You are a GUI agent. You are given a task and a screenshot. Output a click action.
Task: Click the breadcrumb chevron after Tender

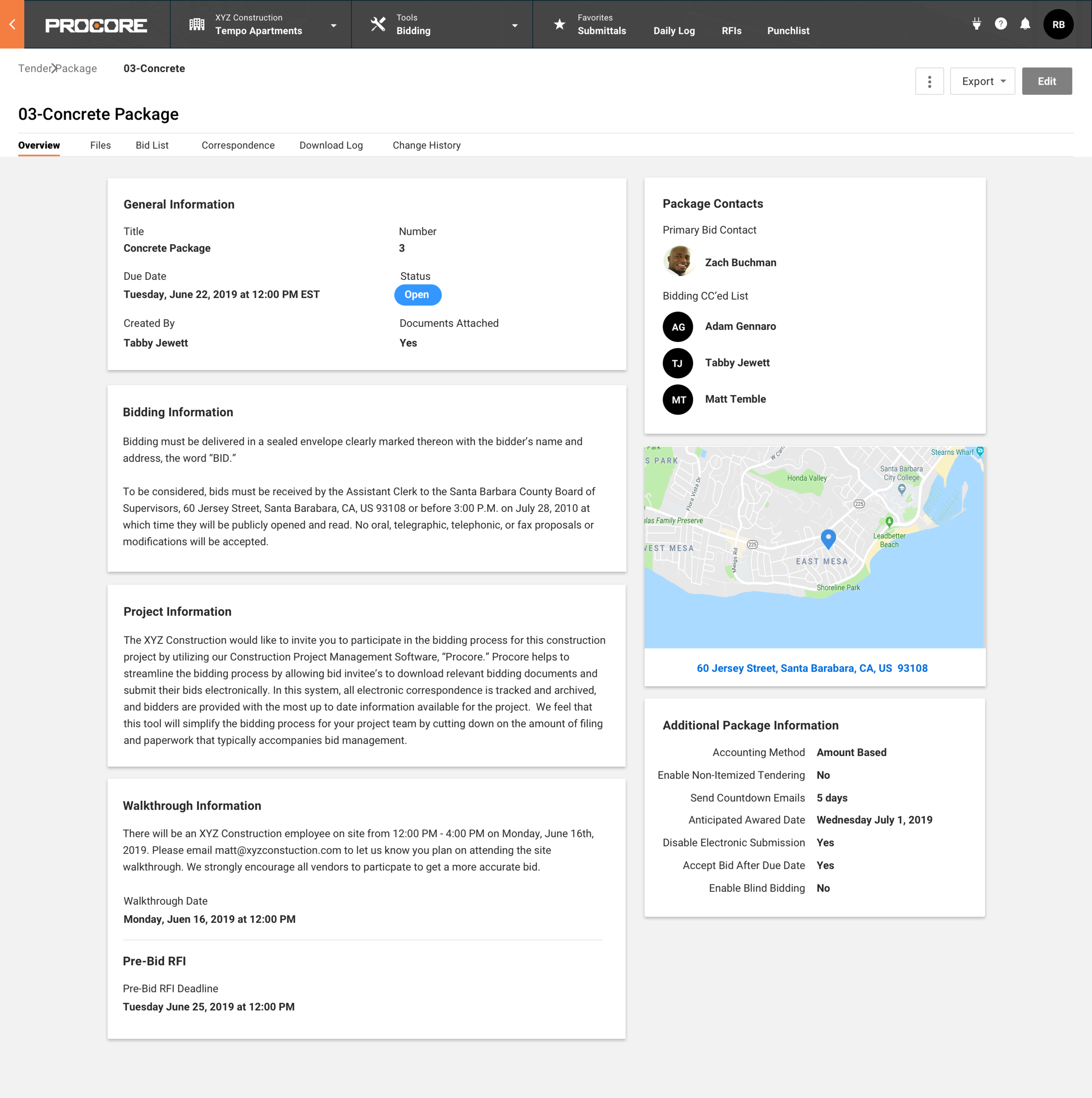coord(54,68)
